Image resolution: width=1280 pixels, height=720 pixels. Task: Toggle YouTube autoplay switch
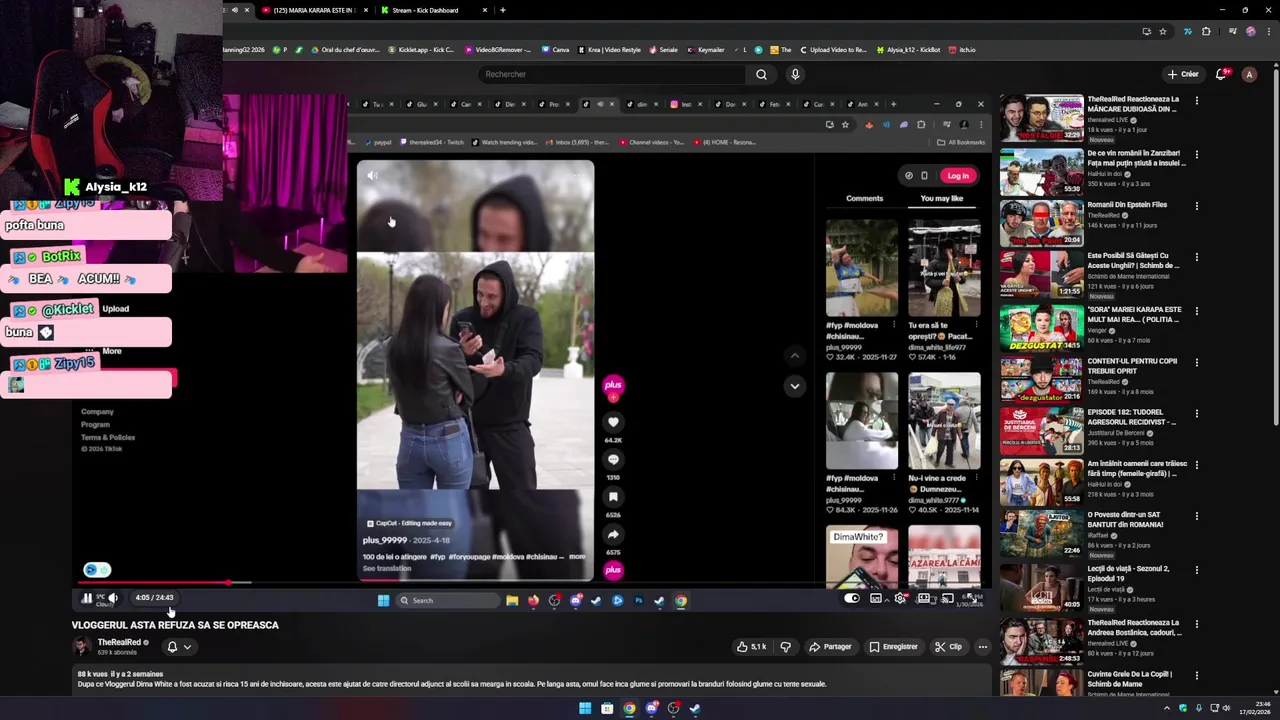coord(852,598)
